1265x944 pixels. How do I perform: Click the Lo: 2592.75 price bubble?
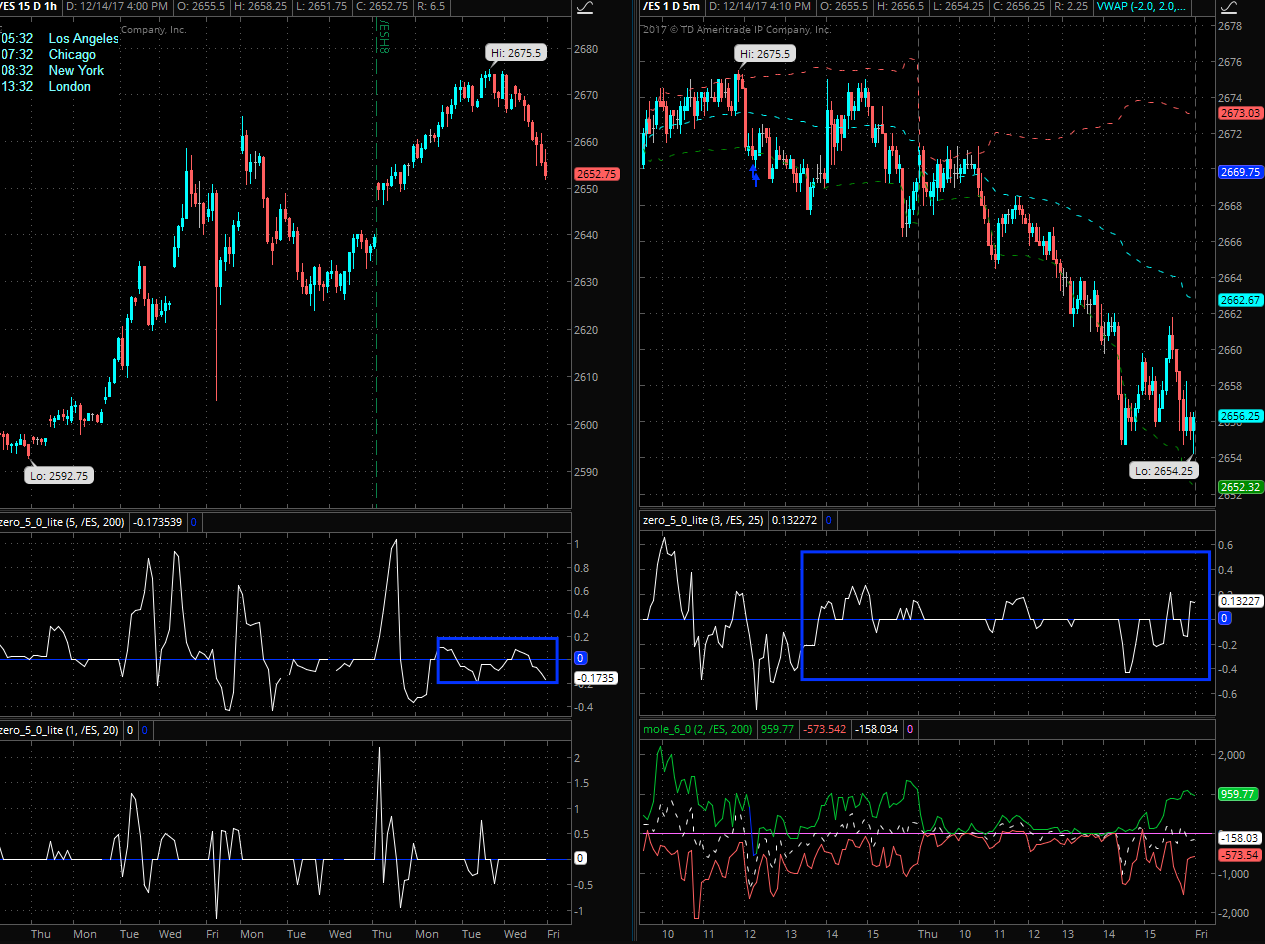58,476
